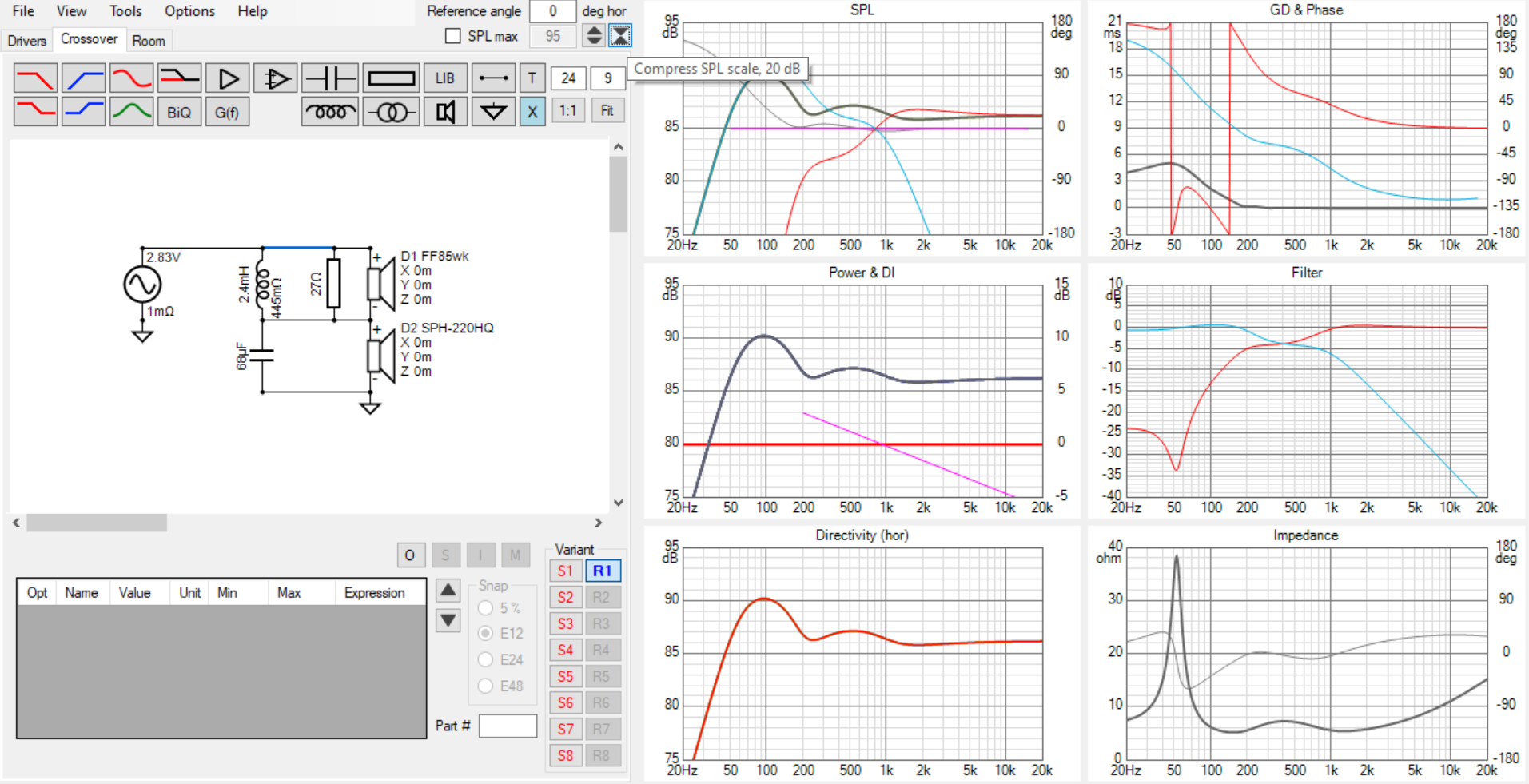The width and height of the screenshot is (1529, 784).
Task: Set schematic zoom to 1:1
Action: 567,110
